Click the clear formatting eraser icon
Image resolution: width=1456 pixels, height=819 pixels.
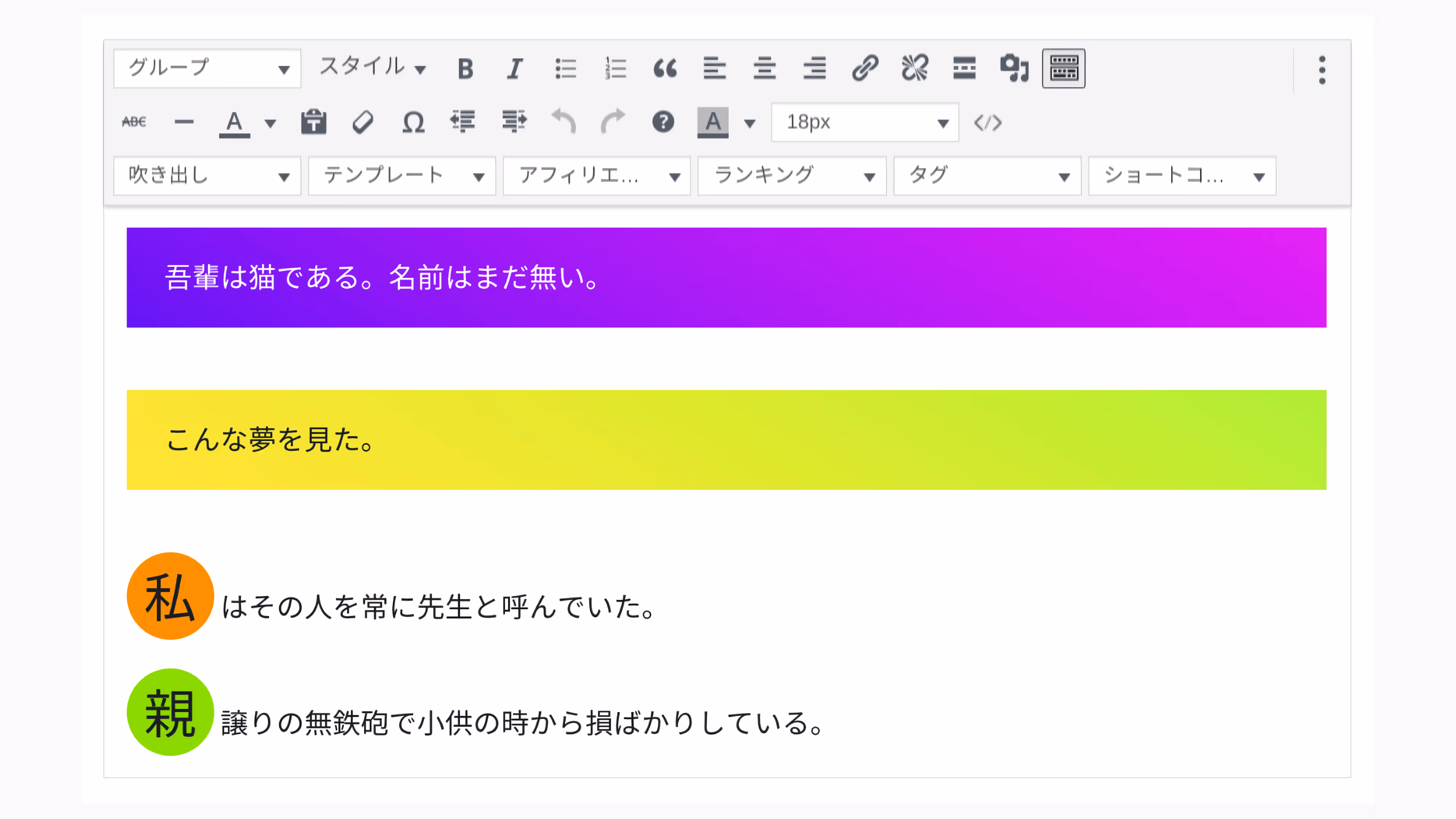(x=363, y=122)
